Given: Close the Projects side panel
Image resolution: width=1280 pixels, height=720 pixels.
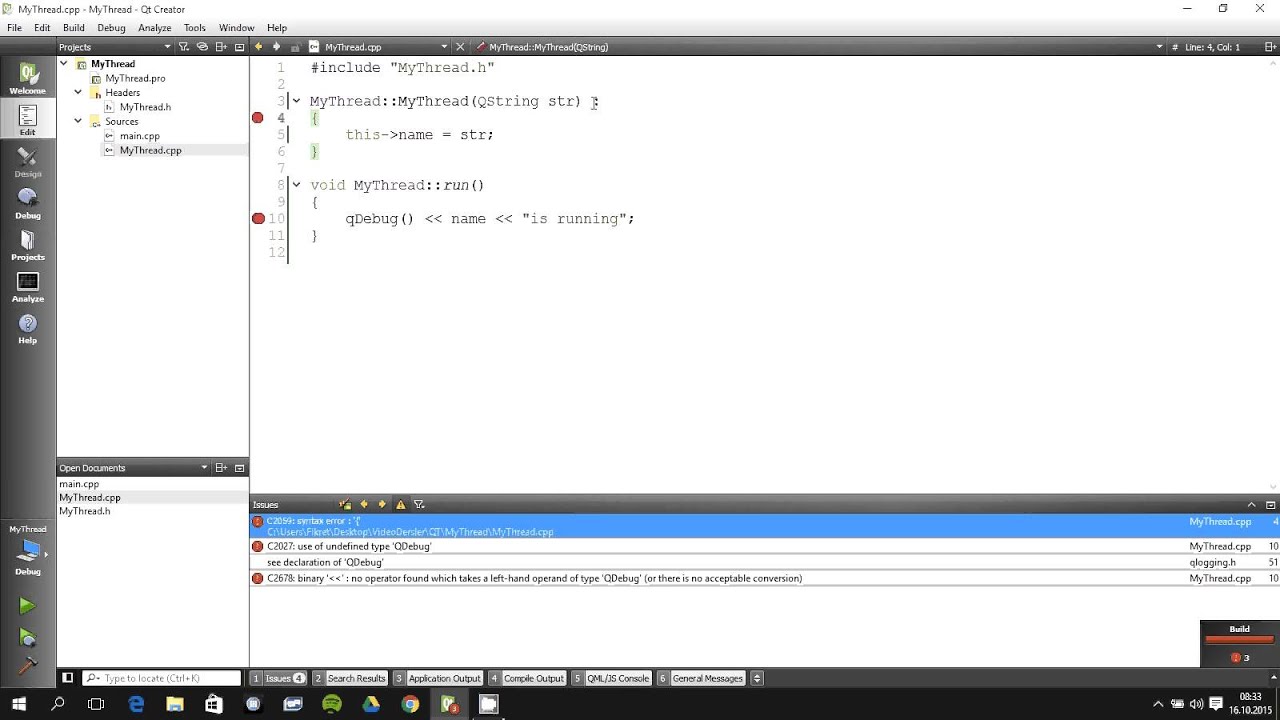Looking at the screenshot, I should (240, 47).
